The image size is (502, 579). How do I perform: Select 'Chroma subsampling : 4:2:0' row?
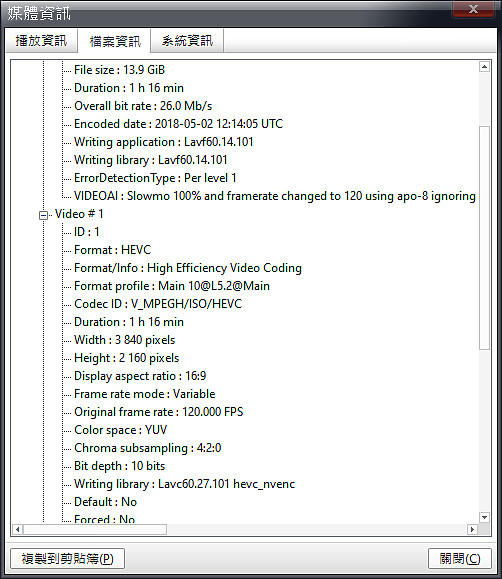click(x=148, y=448)
